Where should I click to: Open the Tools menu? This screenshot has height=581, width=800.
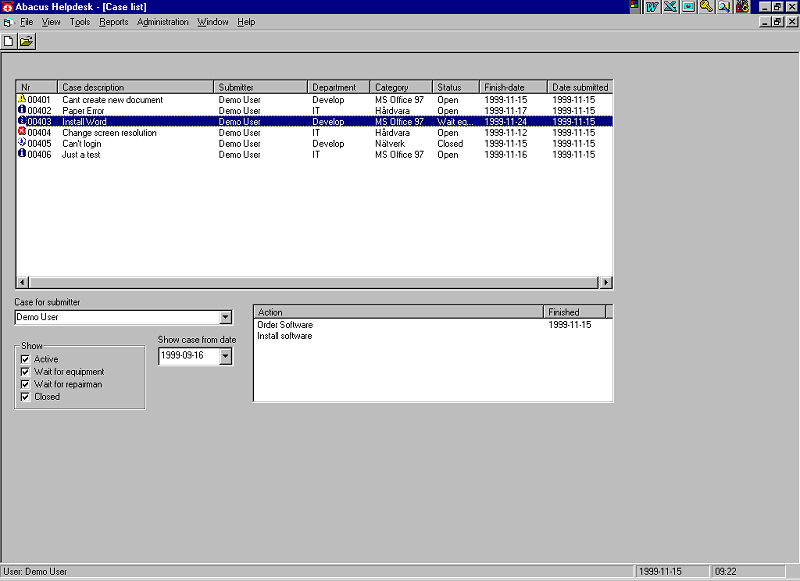click(x=80, y=22)
